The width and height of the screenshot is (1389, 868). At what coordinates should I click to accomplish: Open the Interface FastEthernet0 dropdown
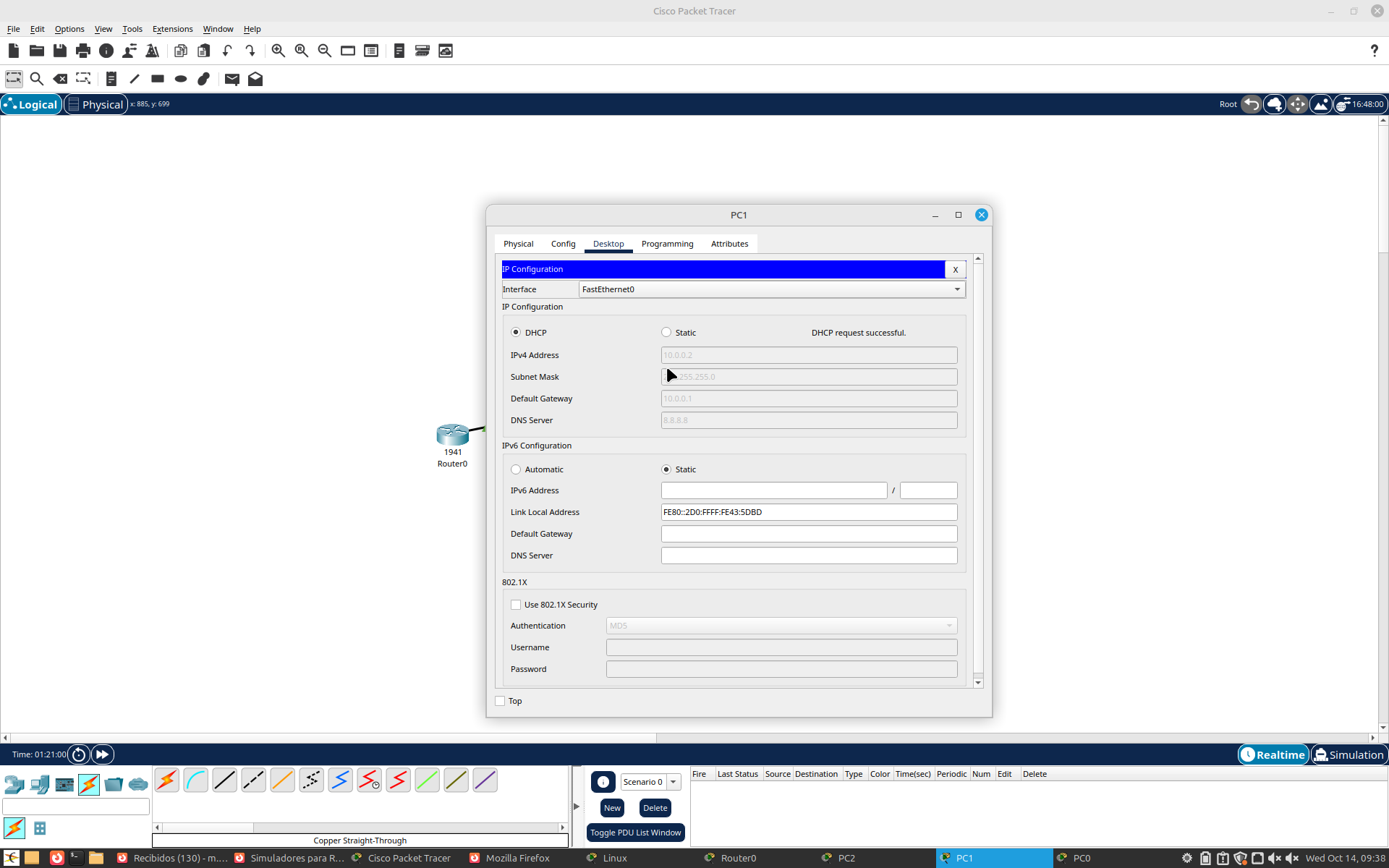[772, 289]
